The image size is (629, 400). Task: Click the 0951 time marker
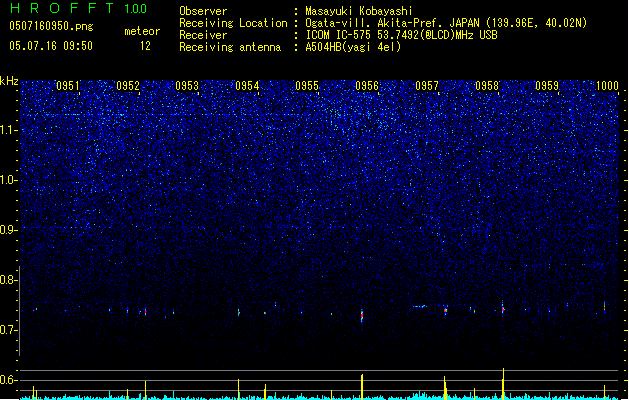pyautogui.click(x=68, y=86)
